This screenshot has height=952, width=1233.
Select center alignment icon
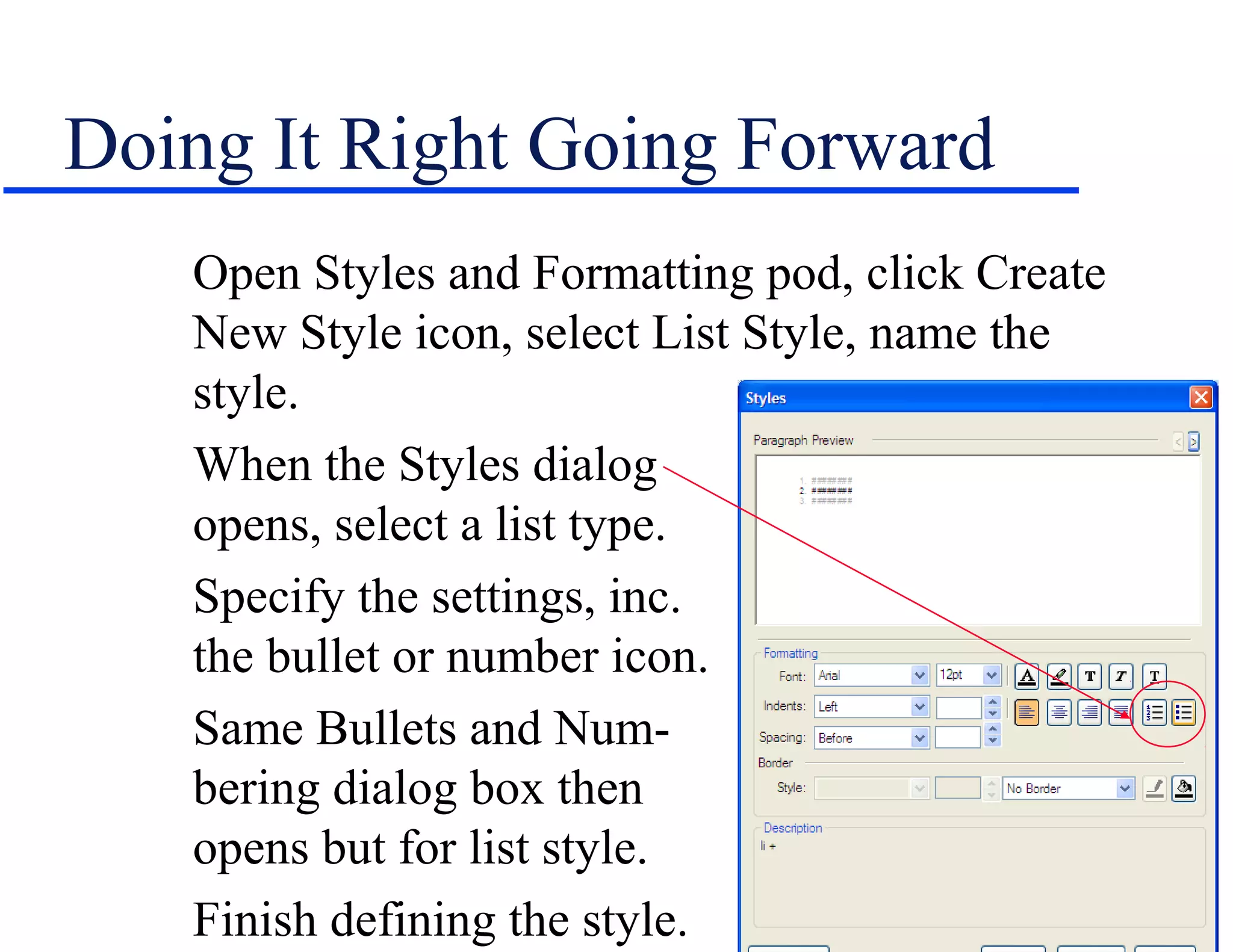1059,713
